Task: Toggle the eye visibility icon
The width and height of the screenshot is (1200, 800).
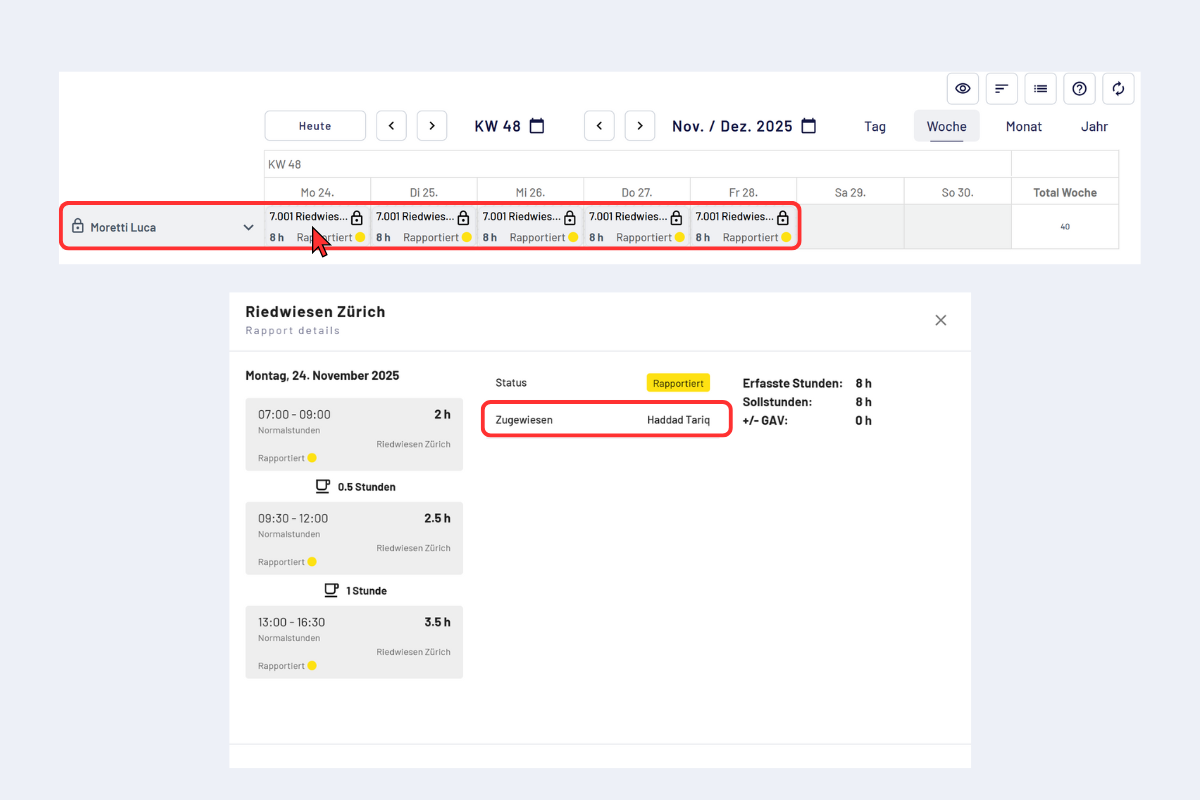Action: 962,89
